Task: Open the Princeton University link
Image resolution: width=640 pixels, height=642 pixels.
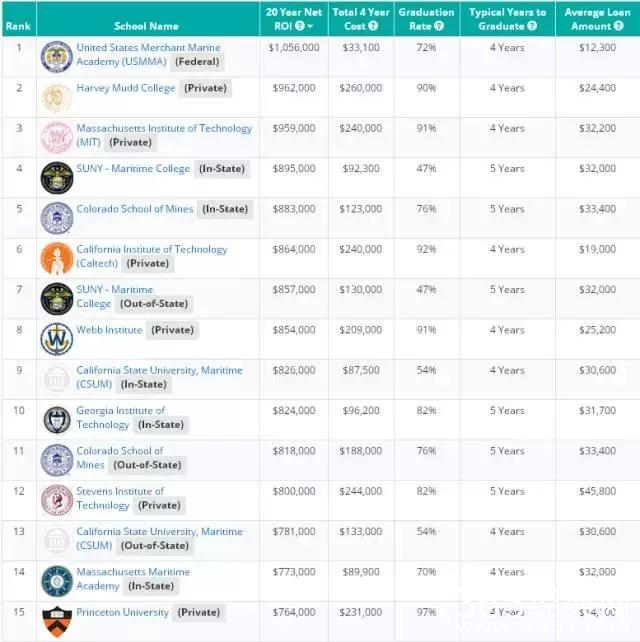Action: [x=122, y=612]
